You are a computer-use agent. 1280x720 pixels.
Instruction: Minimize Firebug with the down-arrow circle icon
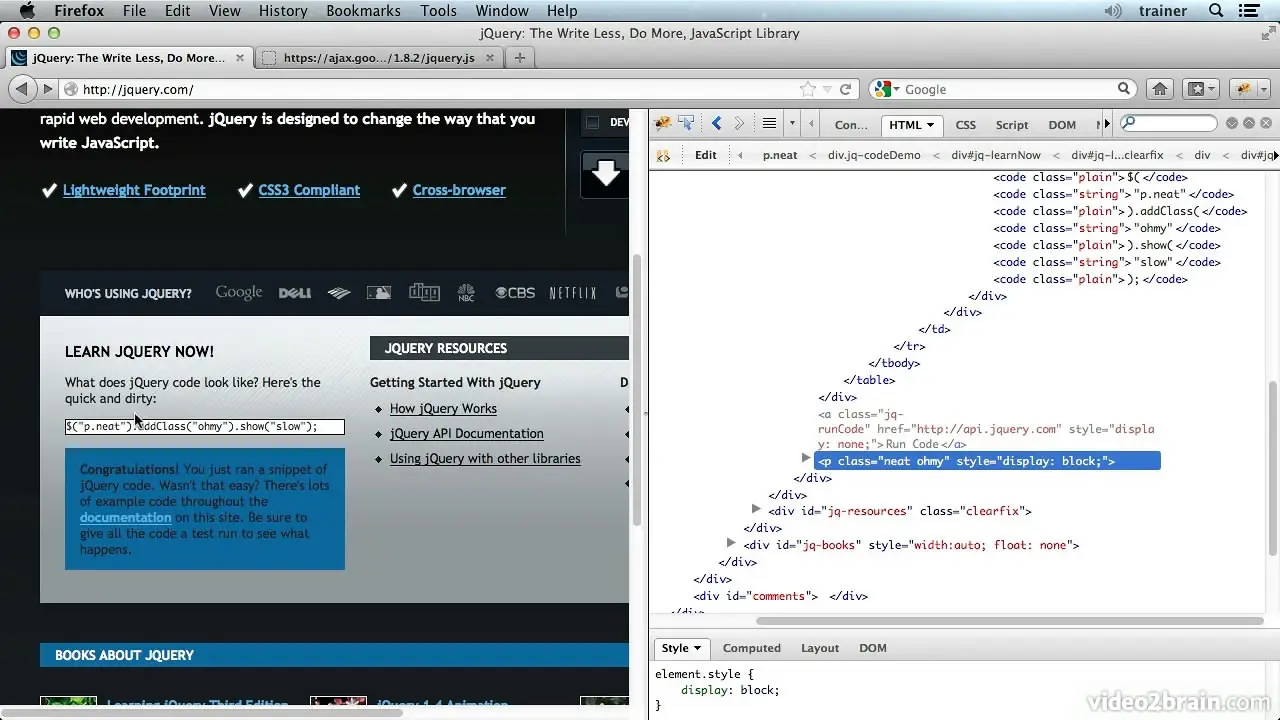pos(1232,124)
